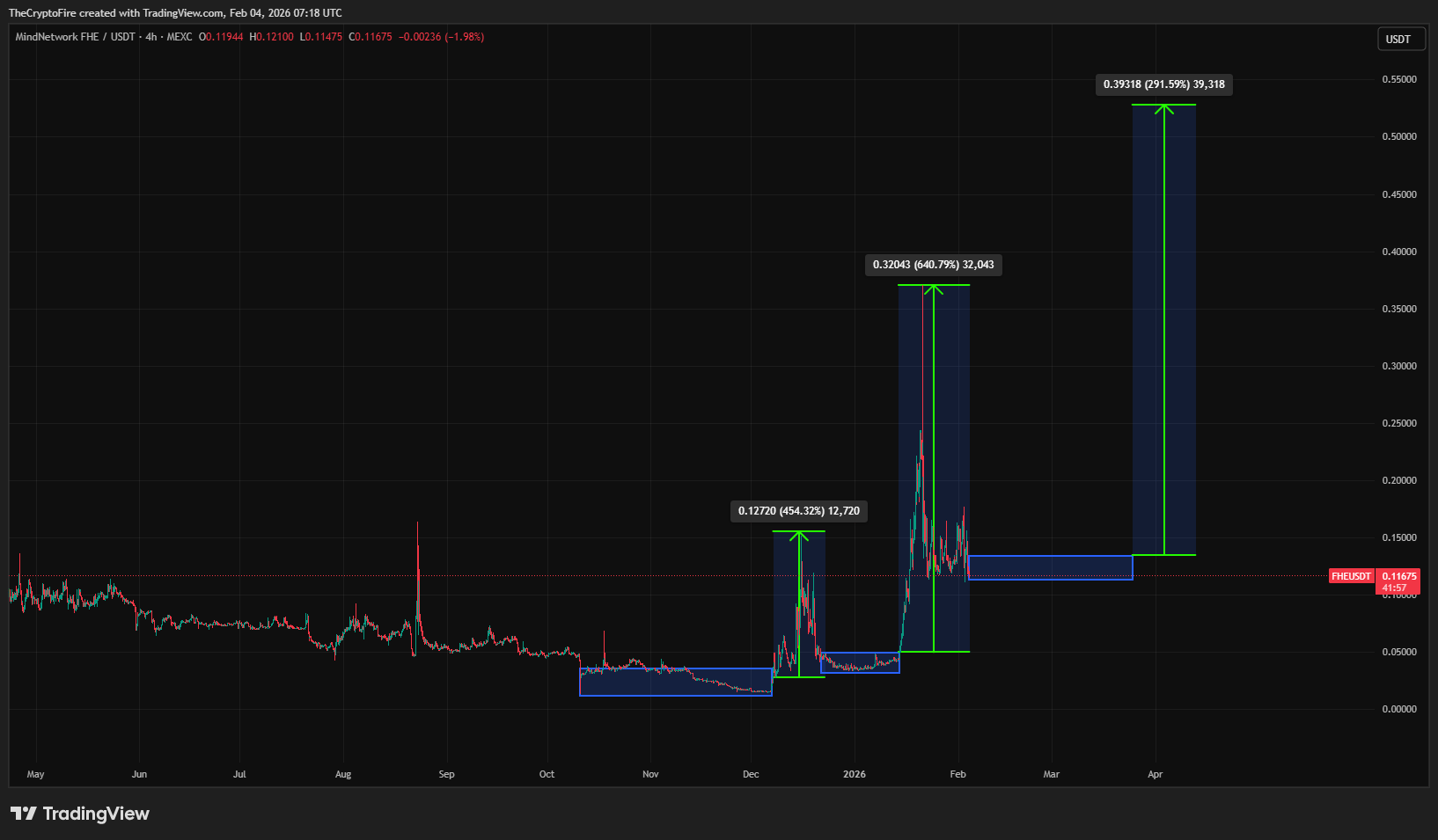Click the 0.05000 price axis label
This screenshot has width=1438, height=840.
pyautogui.click(x=1399, y=652)
